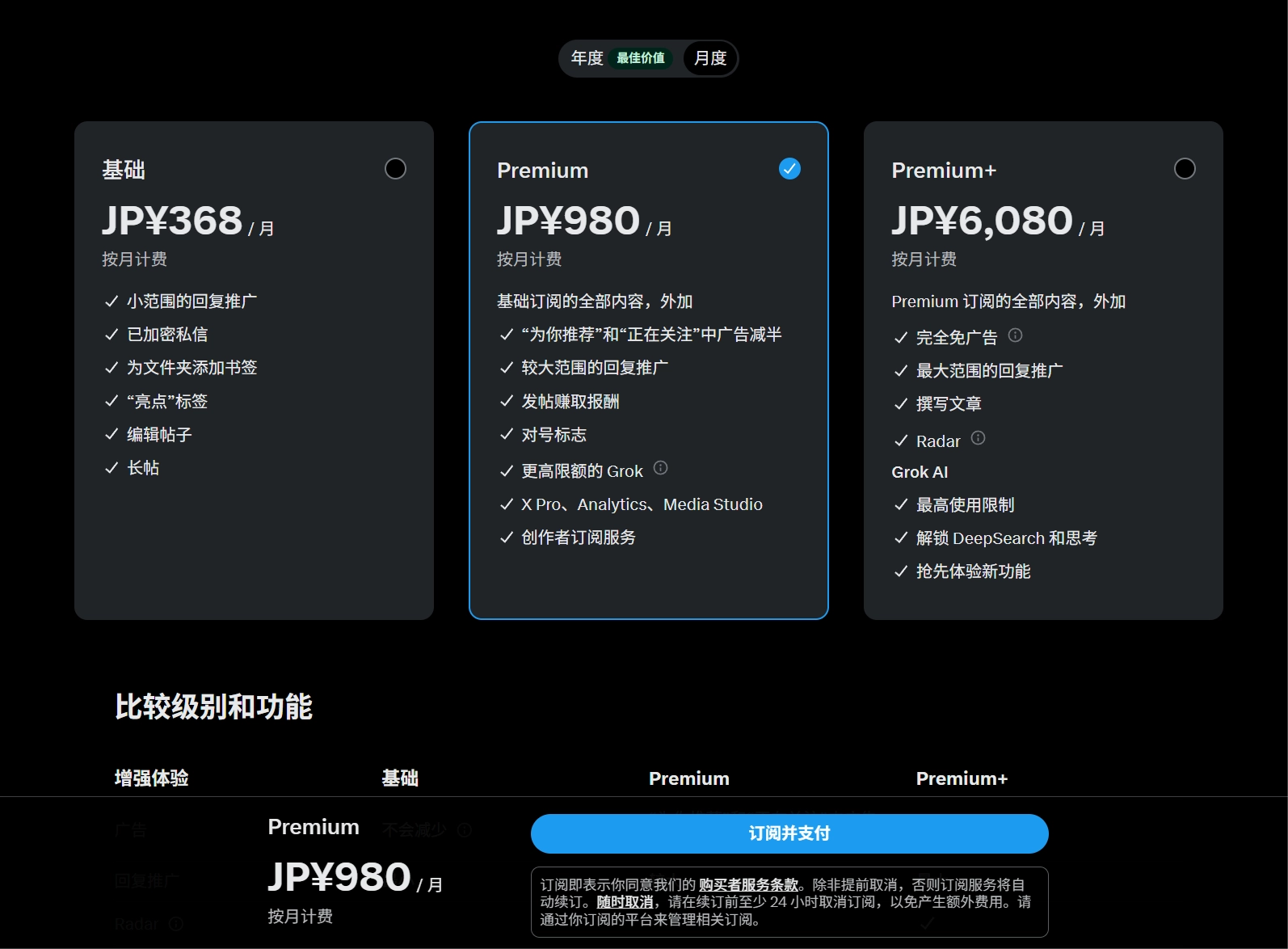Viewport: 1288px width, 949px height.
Task: Follow the 随时取消 link
Action: [x=625, y=902]
